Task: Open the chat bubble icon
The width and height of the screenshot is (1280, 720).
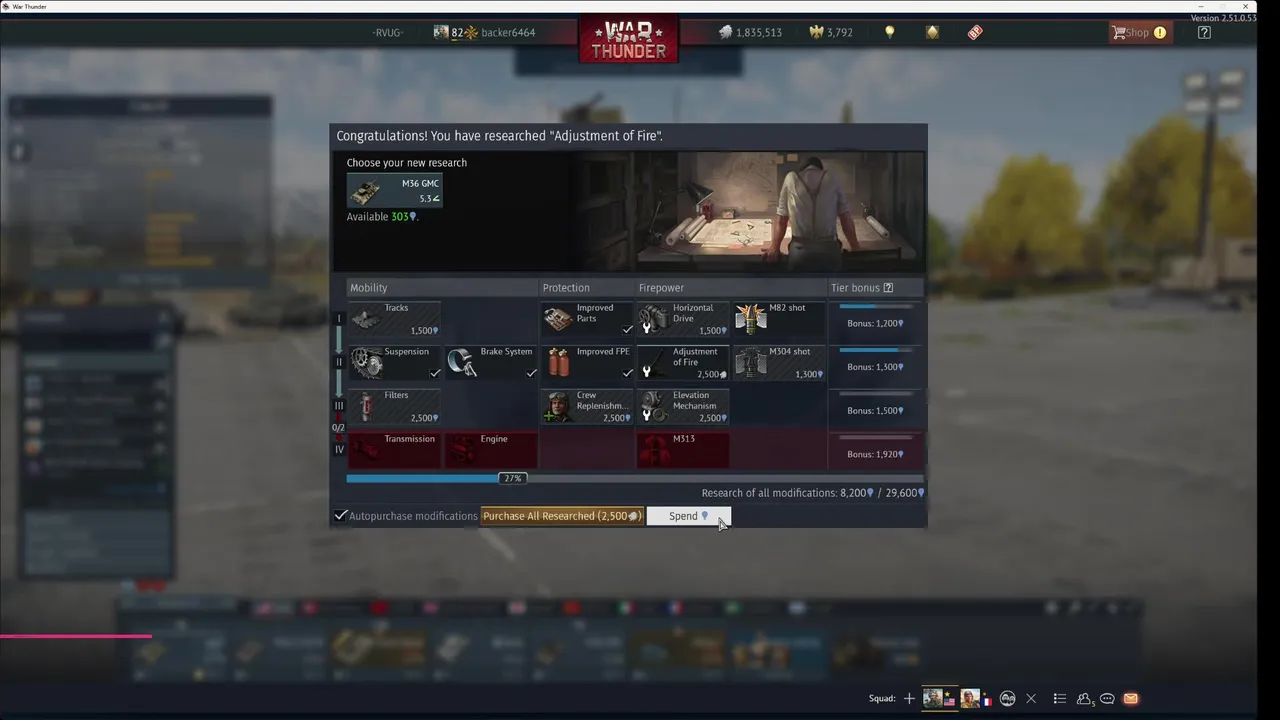Action: 1107,699
